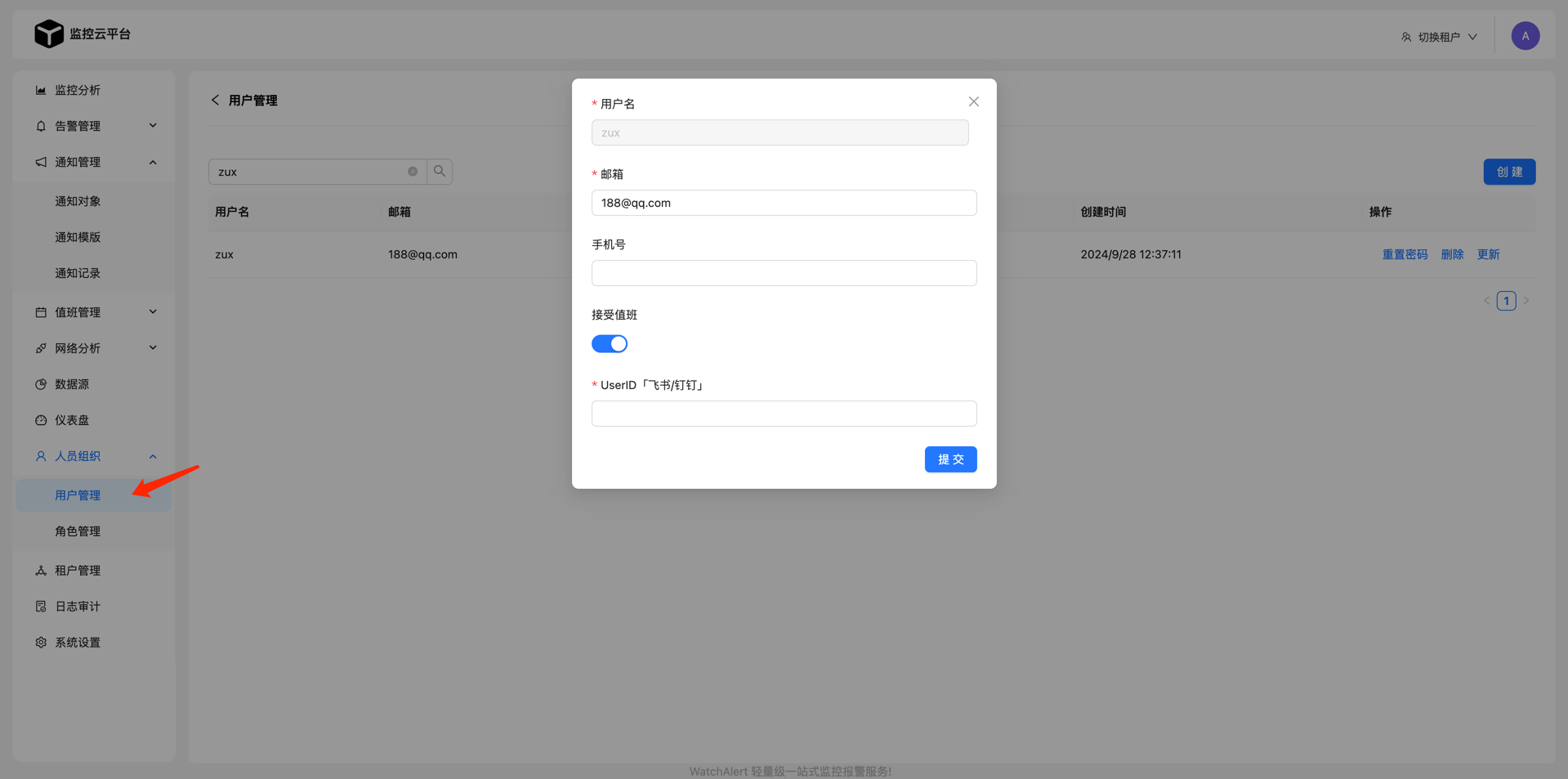Screen dimensions: 1568x779
Task: Expand the 告警管理 menu chevron
Action: coord(153,126)
